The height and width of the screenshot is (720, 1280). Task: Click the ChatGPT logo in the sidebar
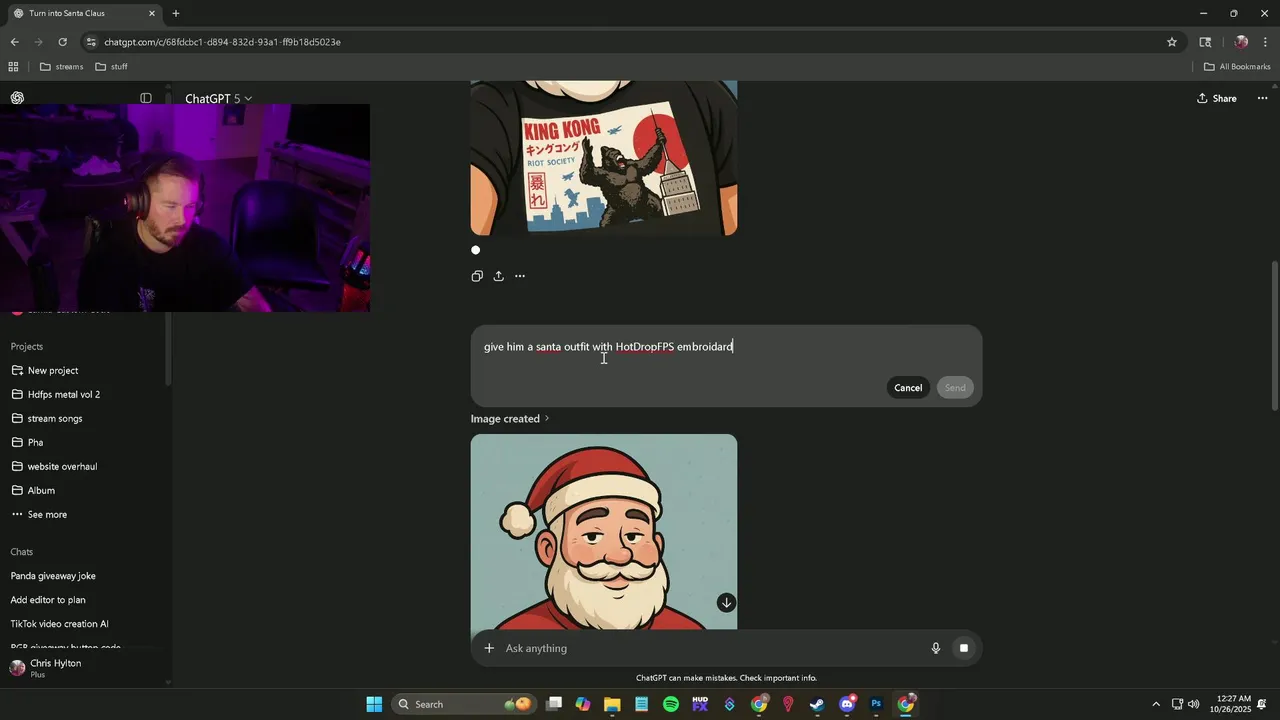pos(17,98)
